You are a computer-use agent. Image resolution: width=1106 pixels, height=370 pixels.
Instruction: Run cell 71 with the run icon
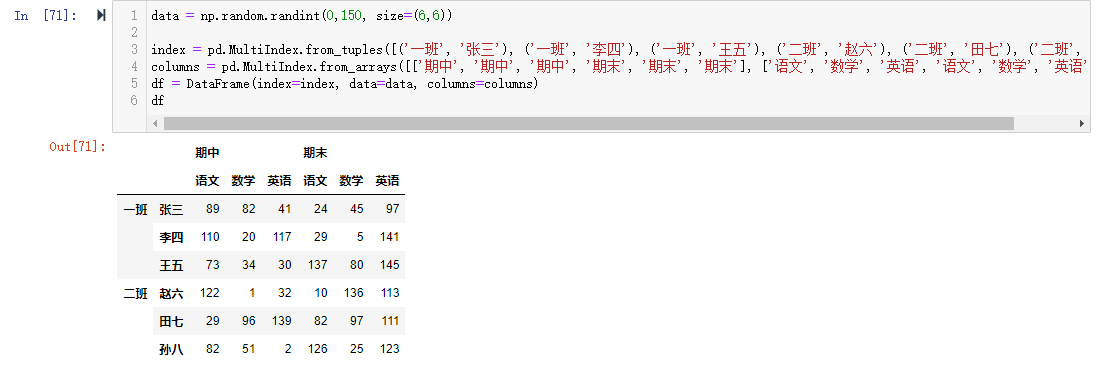[x=101, y=16]
